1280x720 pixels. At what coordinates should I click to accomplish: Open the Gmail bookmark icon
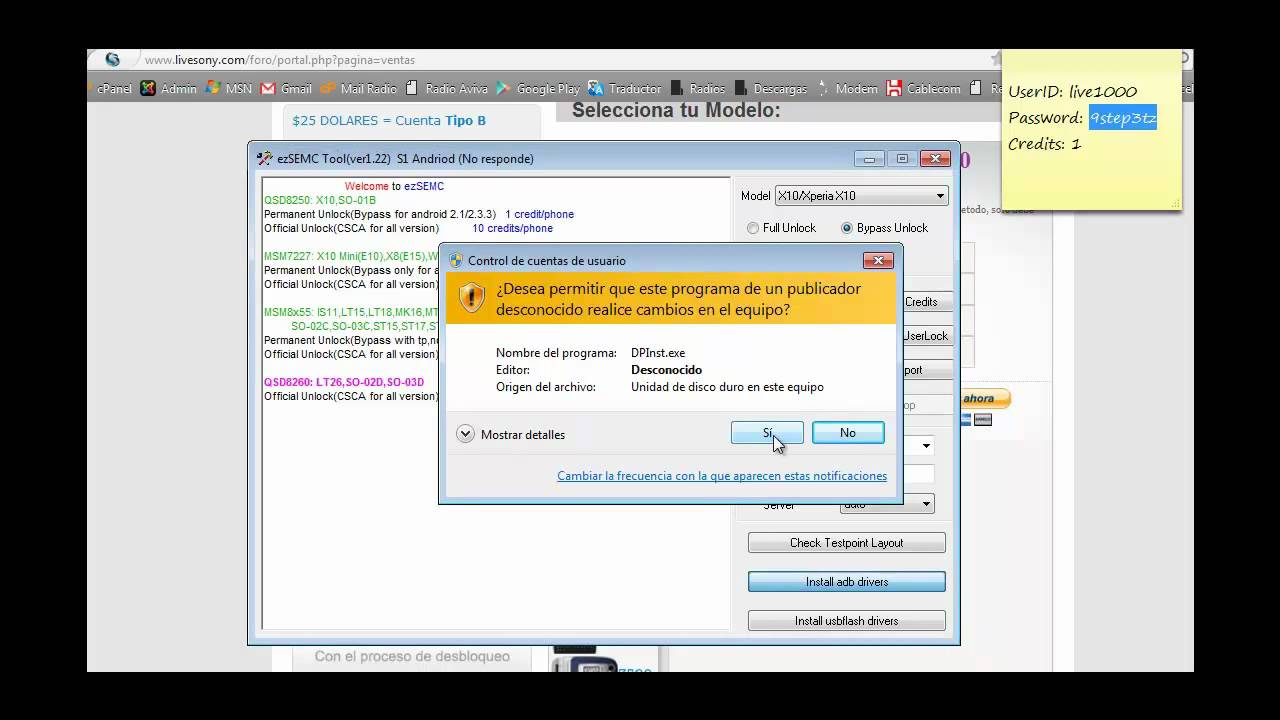coord(268,88)
